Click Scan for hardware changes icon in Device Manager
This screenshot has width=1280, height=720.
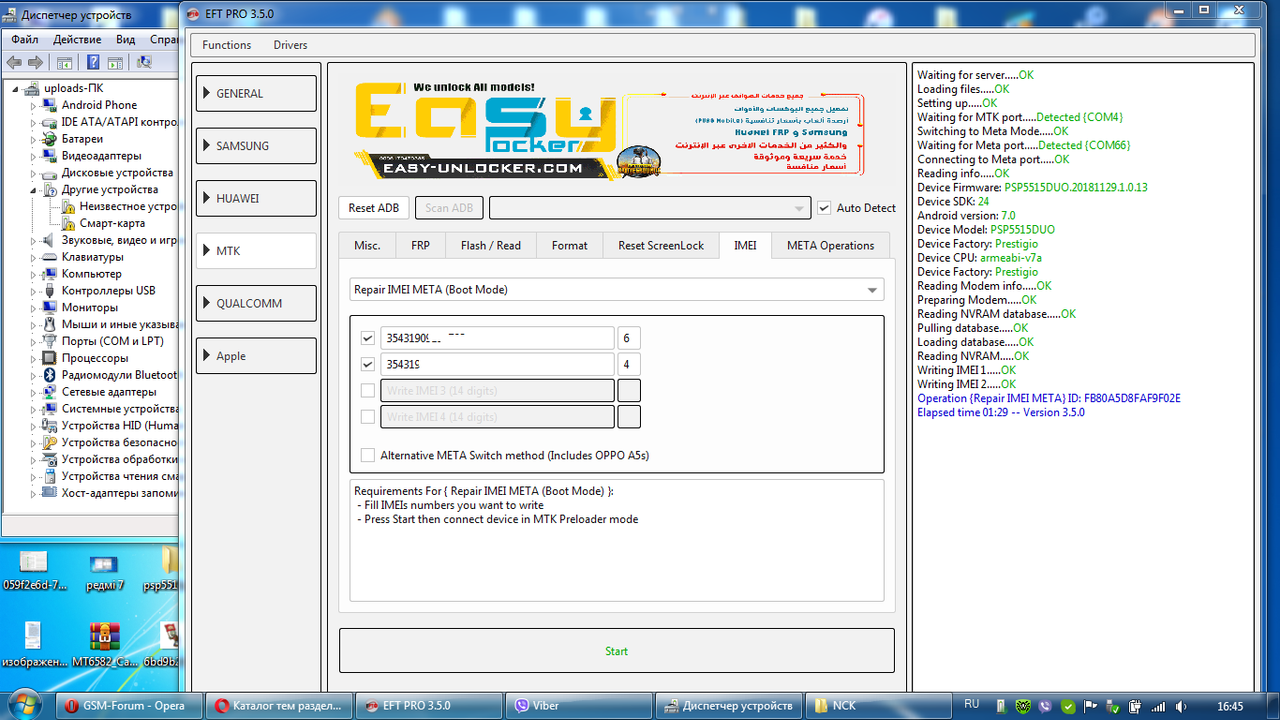(x=144, y=62)
